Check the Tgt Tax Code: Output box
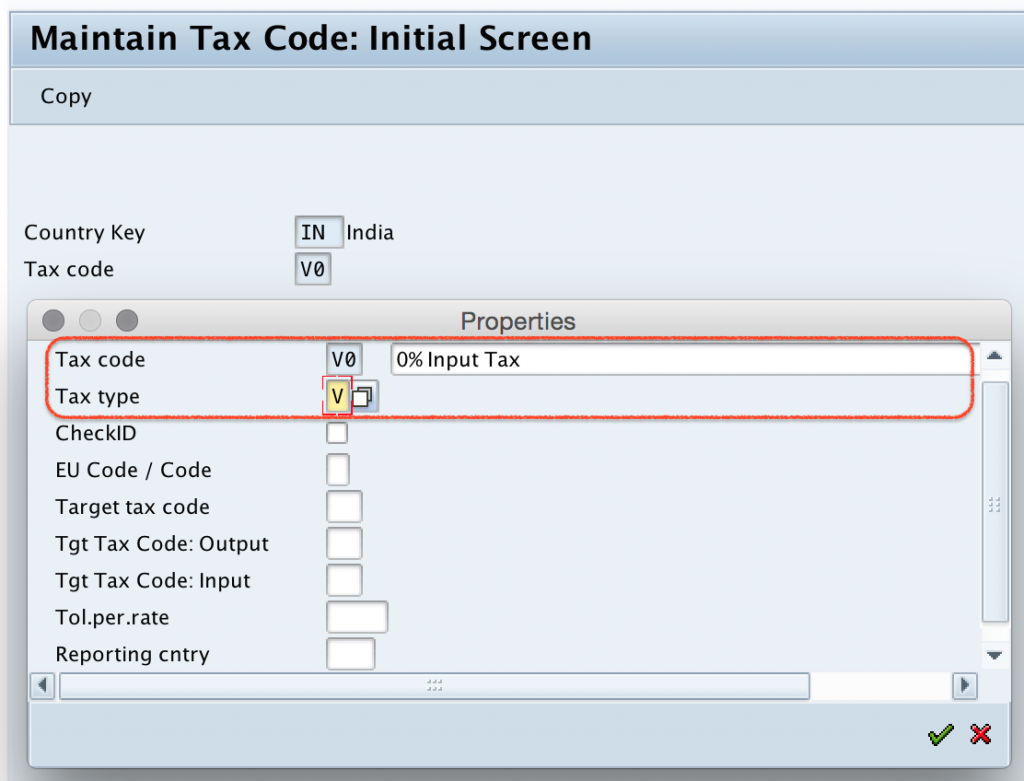Viewport: 1024px width, 781px height. 344,543
